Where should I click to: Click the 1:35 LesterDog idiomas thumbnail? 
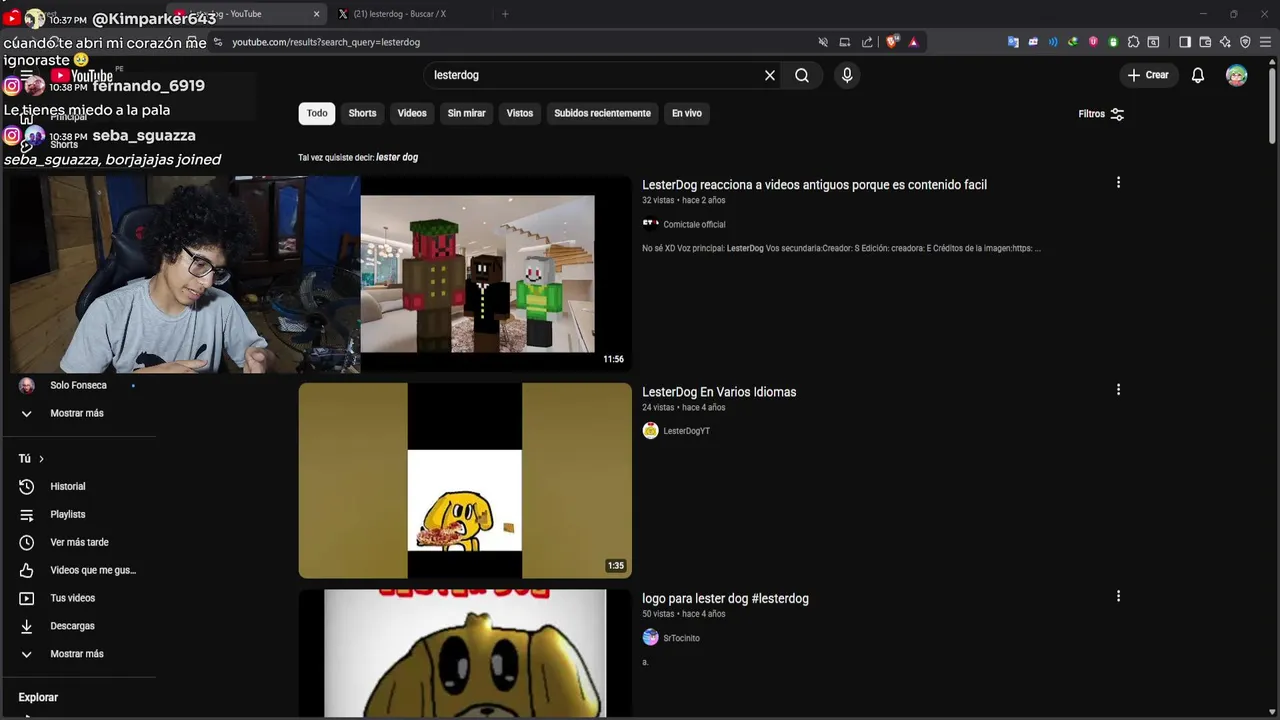point(465,480)
